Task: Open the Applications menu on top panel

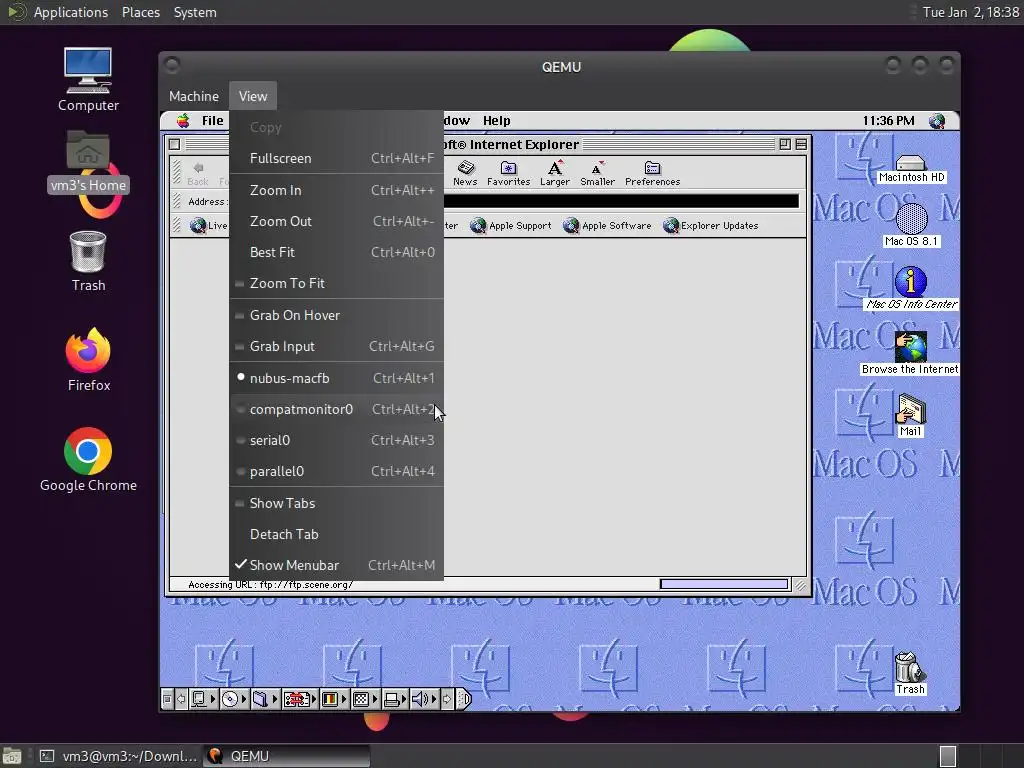Action: click(71, 12)
